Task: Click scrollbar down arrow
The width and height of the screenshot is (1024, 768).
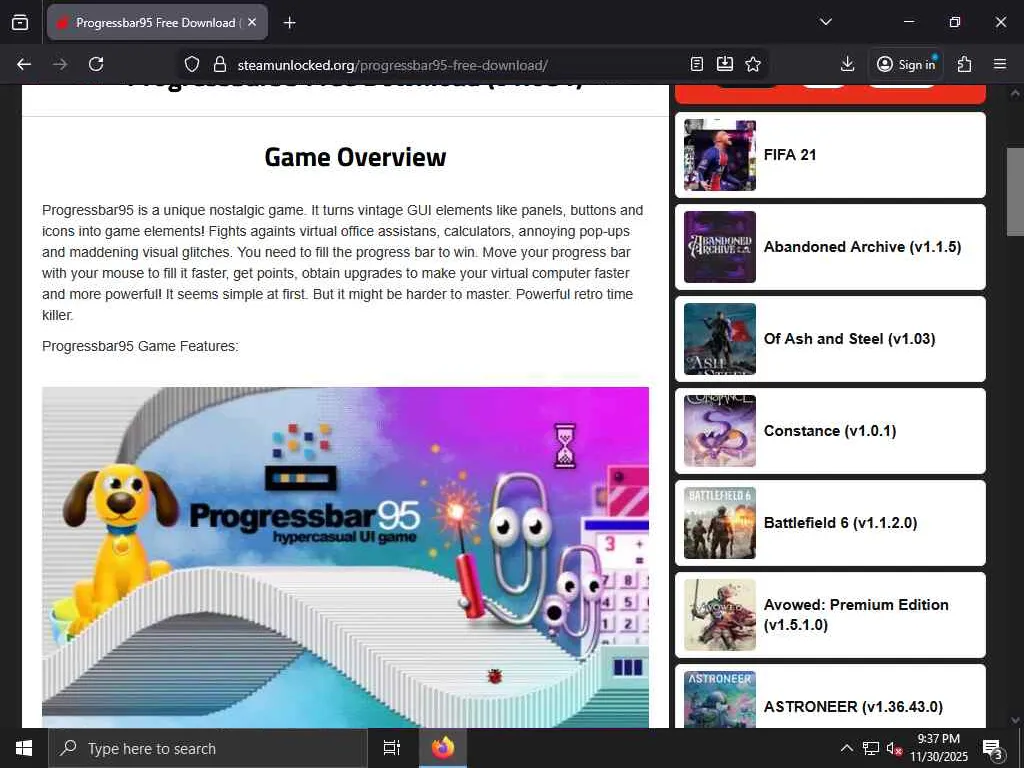Action: pyautogui.click(x=1015, y=720)
